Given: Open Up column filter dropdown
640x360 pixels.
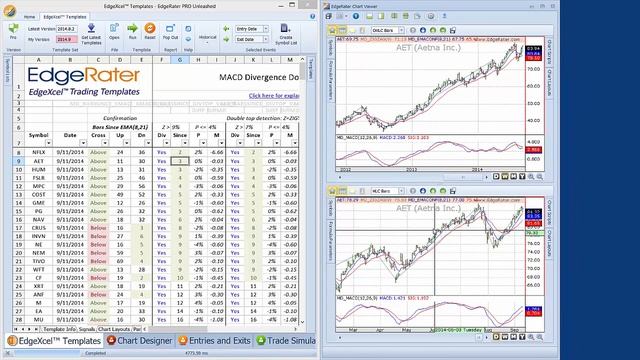Looking at the screenshot, I should [x=127, y=143].
